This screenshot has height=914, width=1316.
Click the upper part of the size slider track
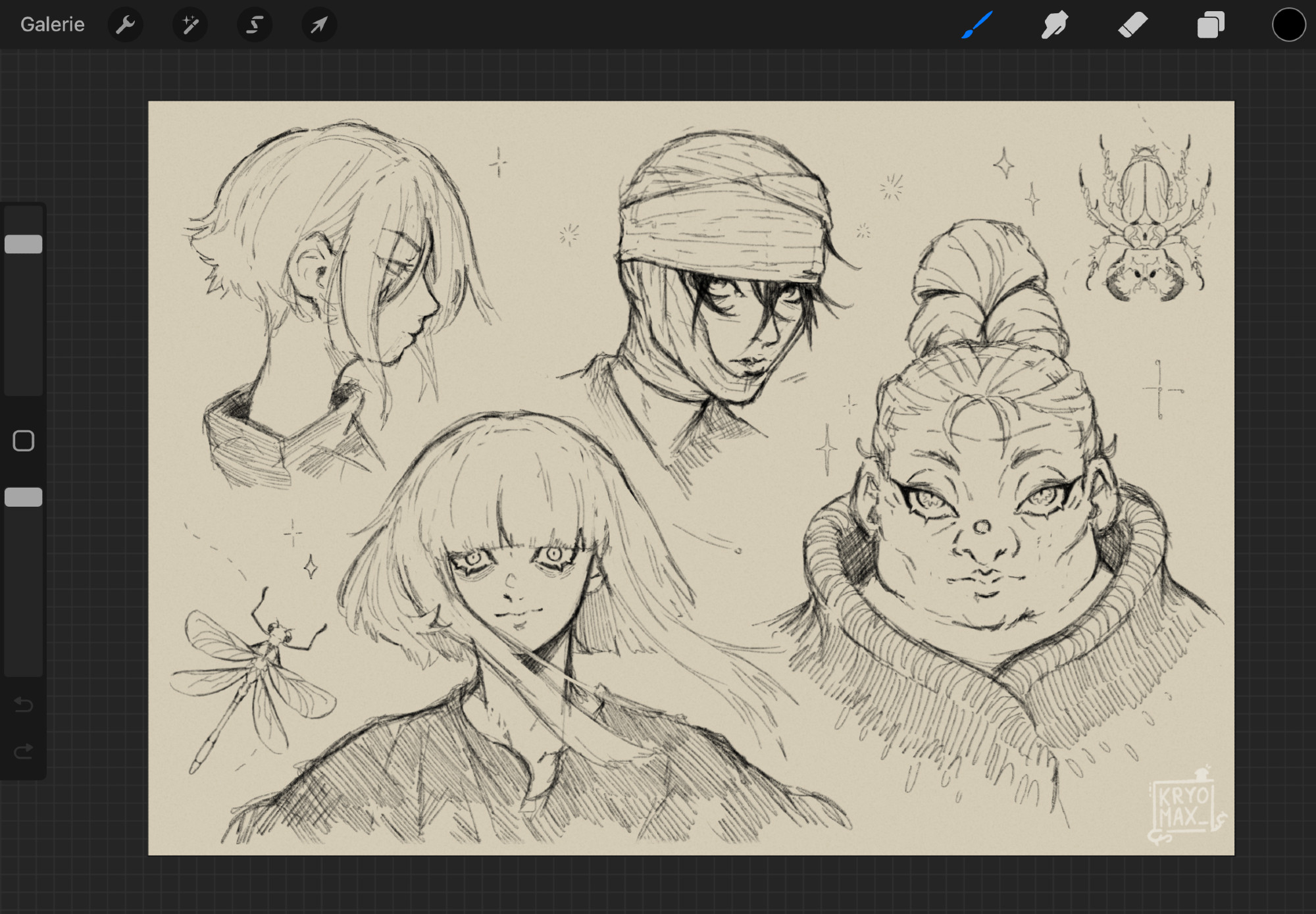pyautogui.click(x=24, y=220)
